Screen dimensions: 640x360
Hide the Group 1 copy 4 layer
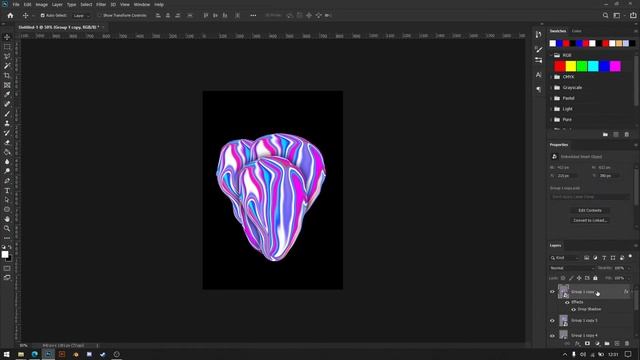point(552,336)
